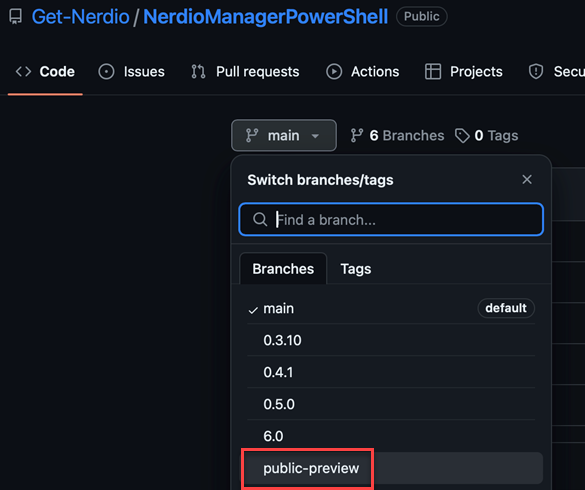Open the 0 Tags link

tap(487, 135)
